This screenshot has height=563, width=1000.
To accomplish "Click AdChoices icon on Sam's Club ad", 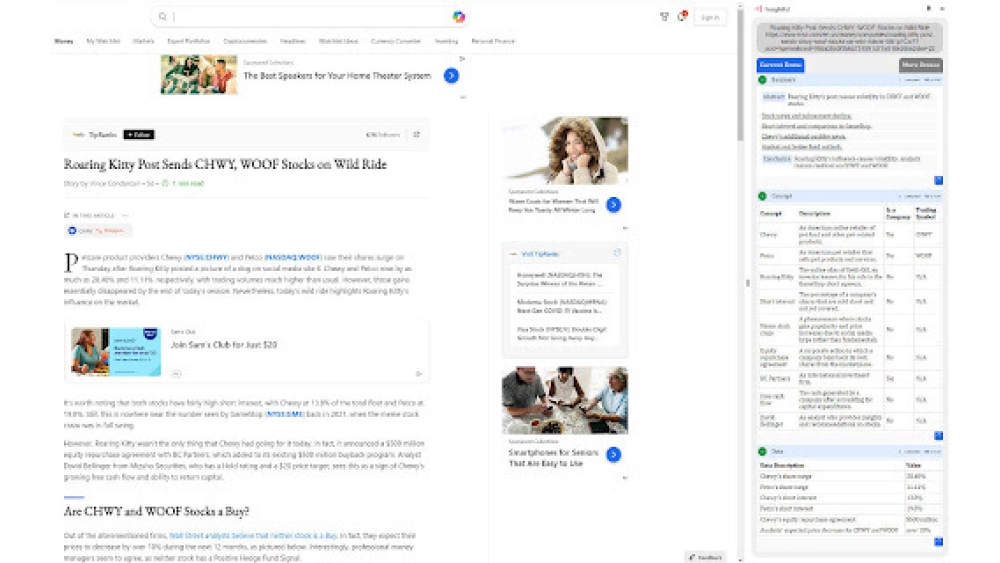I will pyautogui.click(x=419, y=374).
